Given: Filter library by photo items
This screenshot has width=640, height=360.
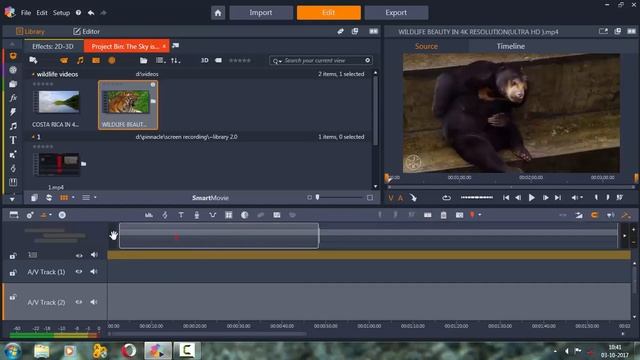Looking at the screenshot, I should (x=96, y=60).
